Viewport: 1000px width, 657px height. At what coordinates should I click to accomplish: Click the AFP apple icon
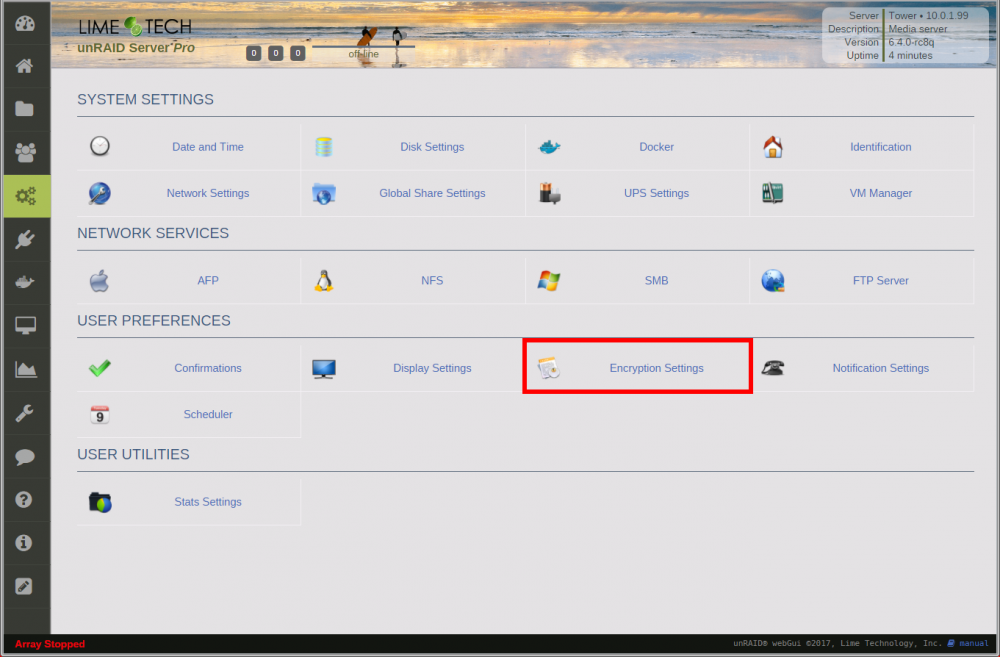pos(99,281)
